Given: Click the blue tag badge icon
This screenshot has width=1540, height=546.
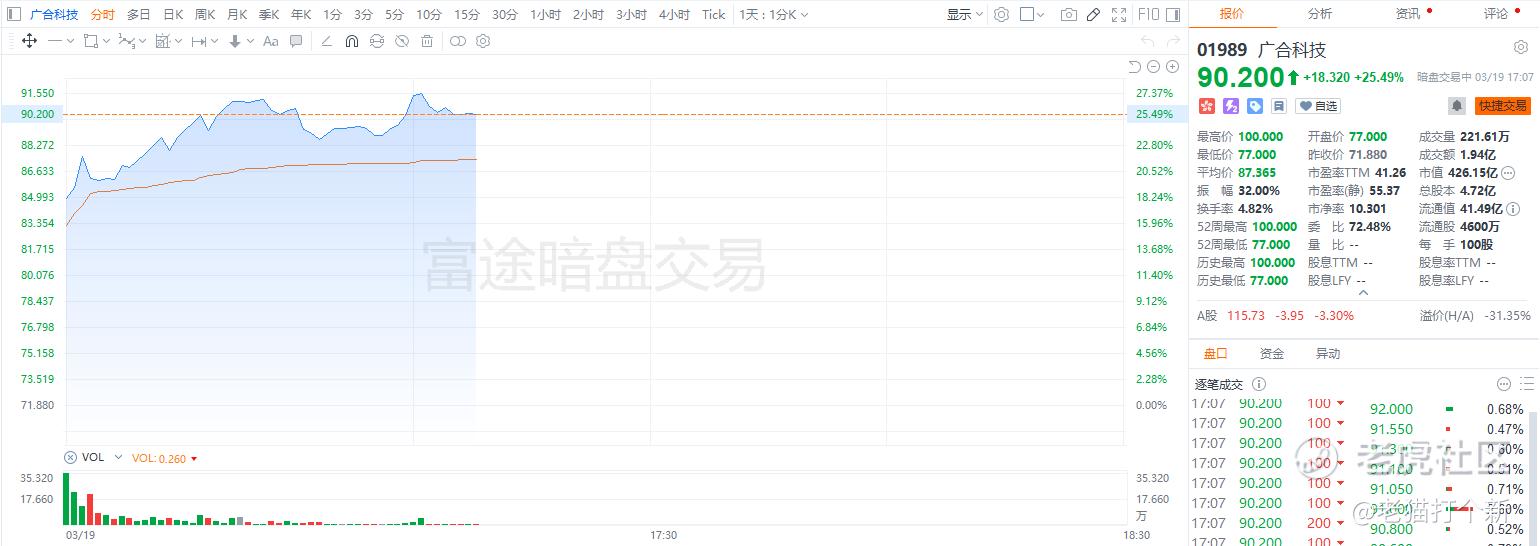Looking at the screenshot, I should (x=1255, y=106).
